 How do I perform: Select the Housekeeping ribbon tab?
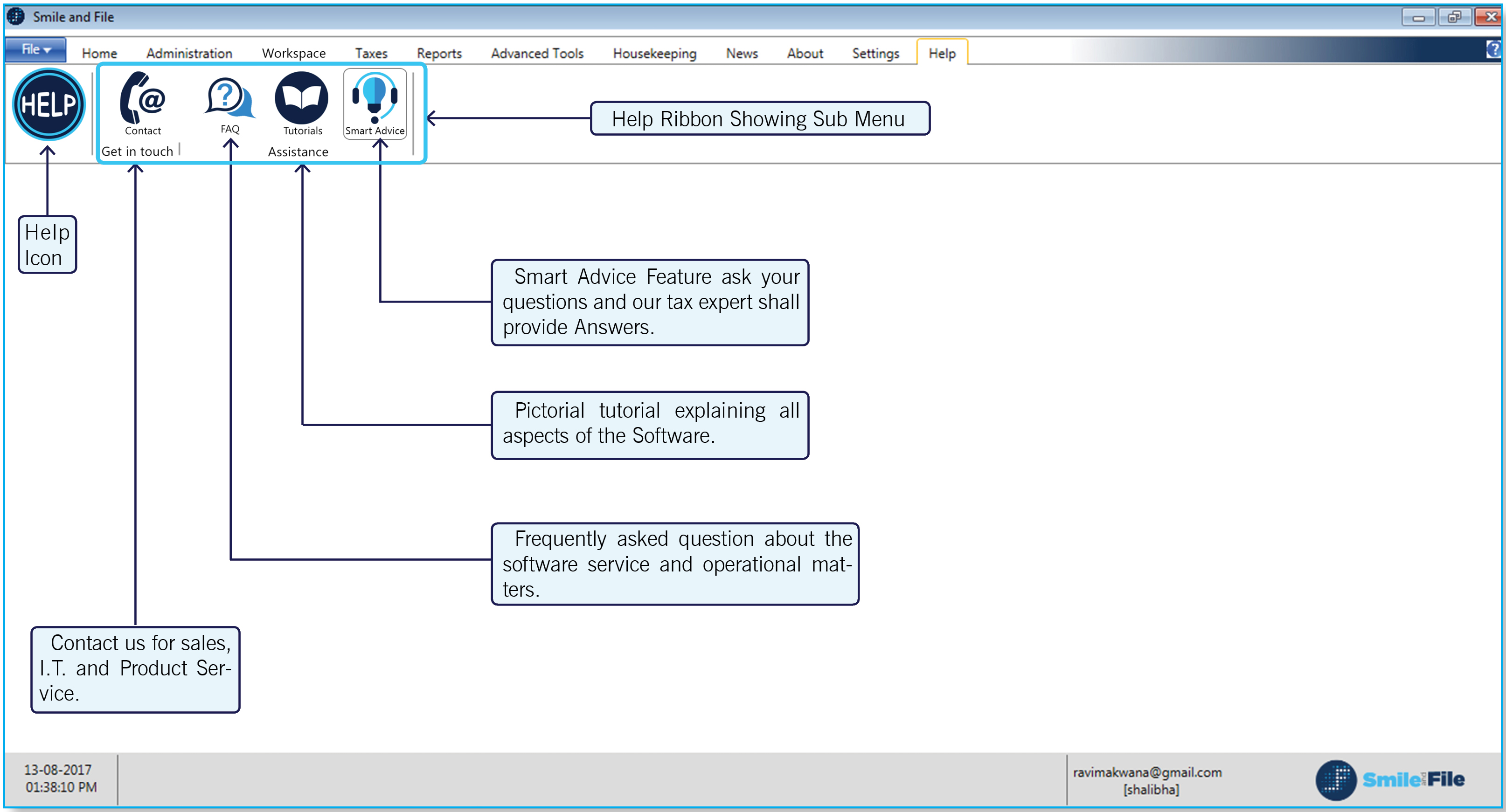click(x=654, y=53)
